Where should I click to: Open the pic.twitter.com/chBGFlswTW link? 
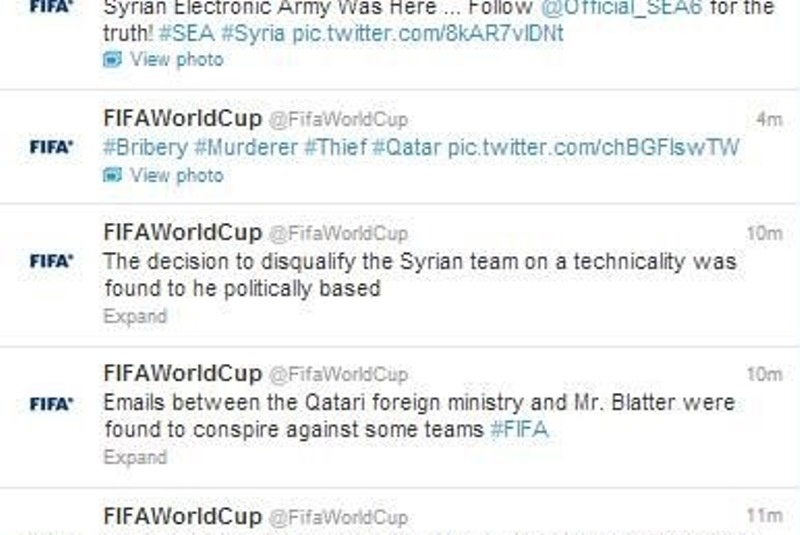pos(593,148)
